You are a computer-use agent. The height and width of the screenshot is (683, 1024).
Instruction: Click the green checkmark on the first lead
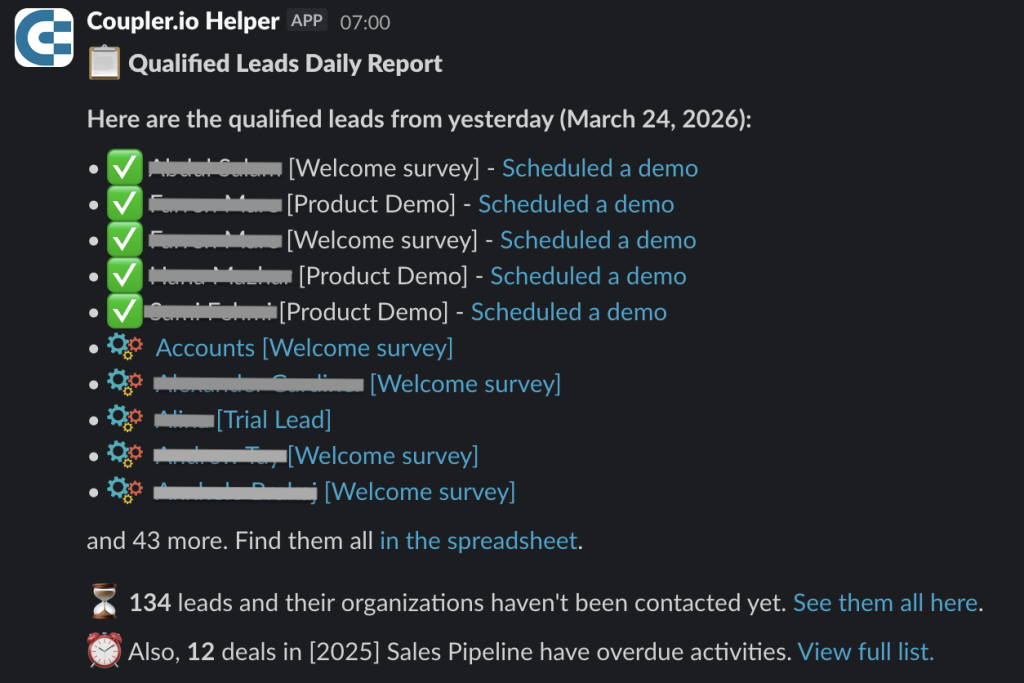tap(125, 168)
